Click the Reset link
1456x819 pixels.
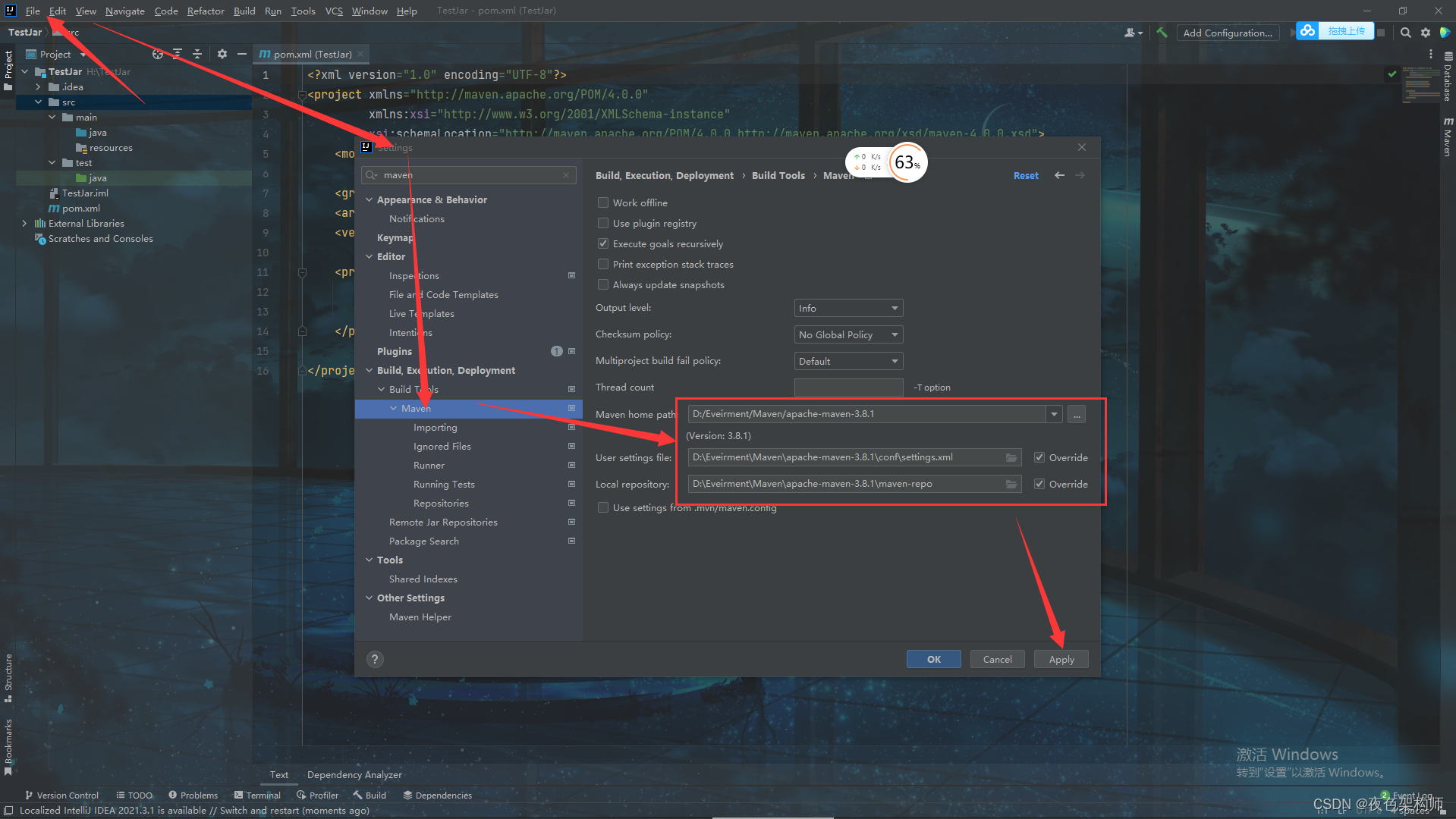point(1026,175)
